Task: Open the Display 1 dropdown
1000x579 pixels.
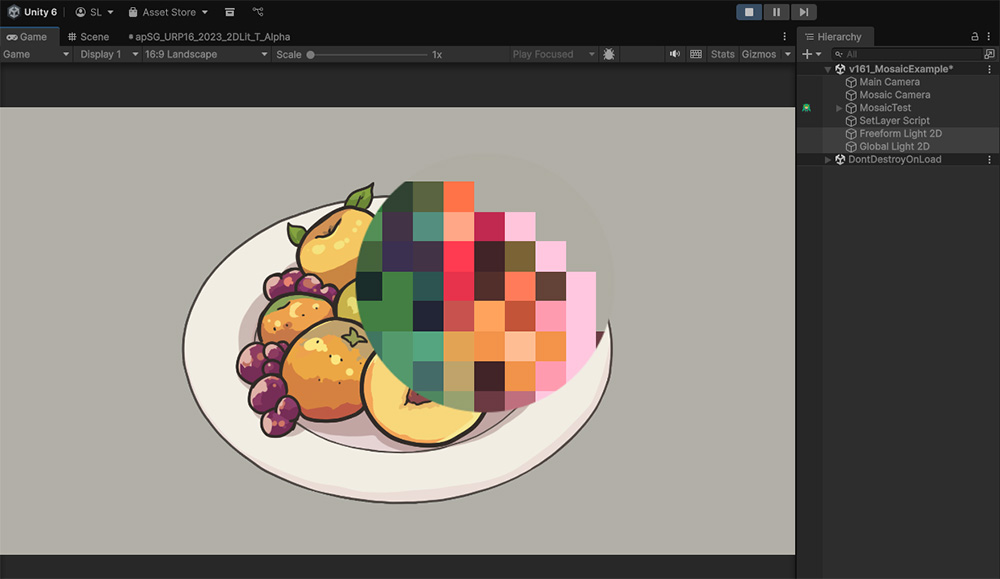Action: [x=105, y=54]
